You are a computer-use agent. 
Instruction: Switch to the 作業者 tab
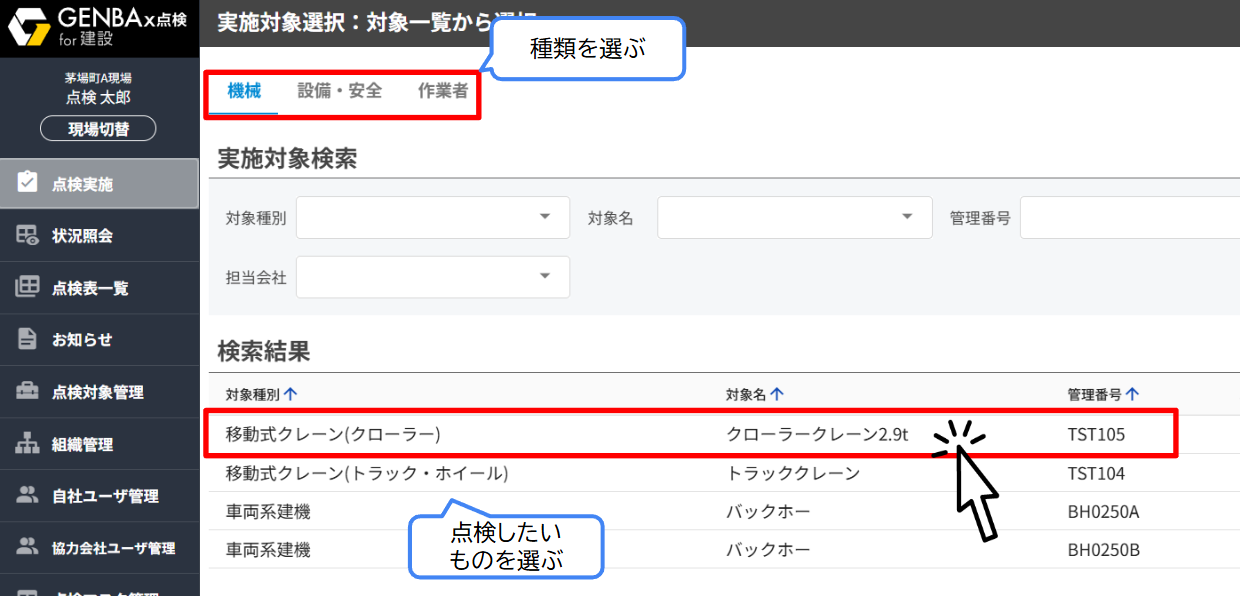tap(443, 91)
